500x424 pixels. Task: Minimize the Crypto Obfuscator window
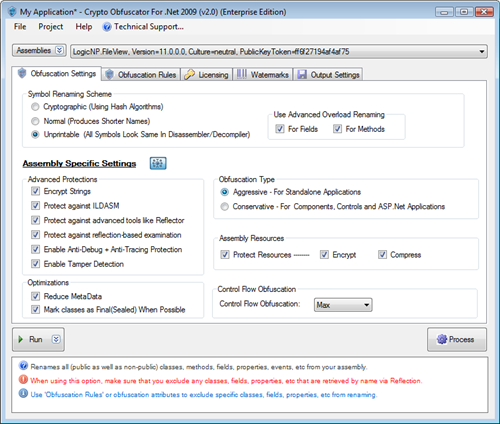click(444, 12)
